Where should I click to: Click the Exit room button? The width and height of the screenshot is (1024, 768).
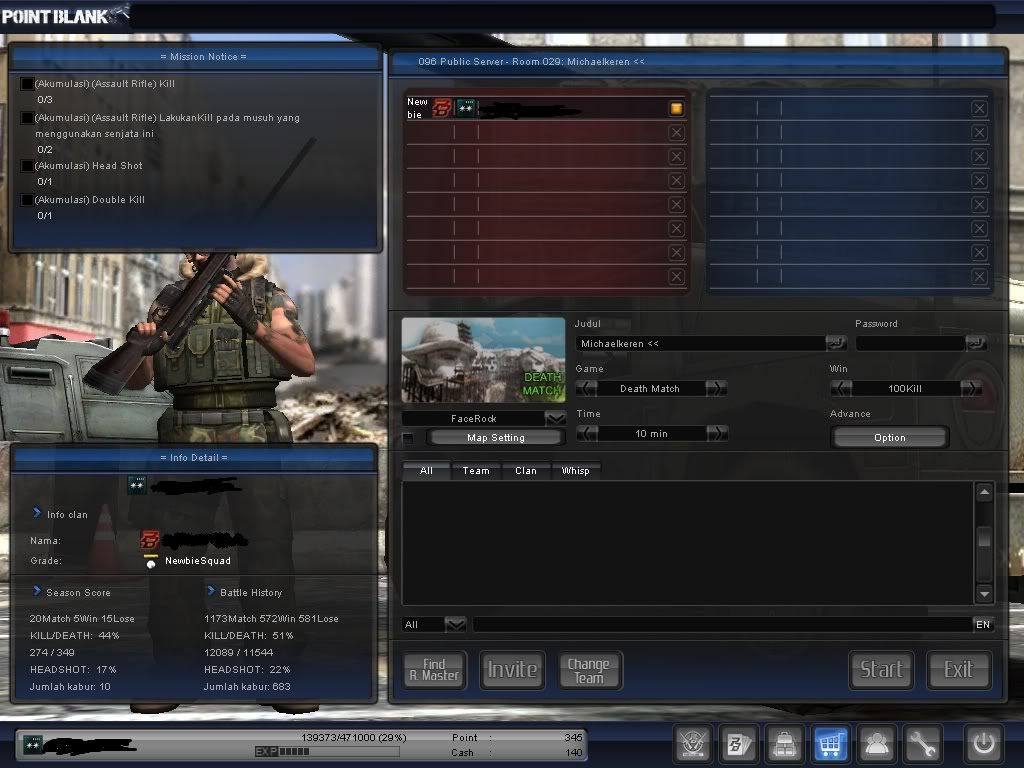click(x=959, y=670)
